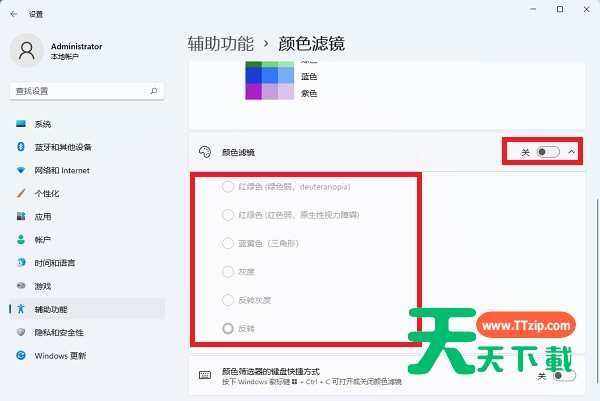Image resolution: width=600 pixels, height=401 pixels.
Task: Click the content pane vertical scrollbar
Action: [x=597, y=291]
